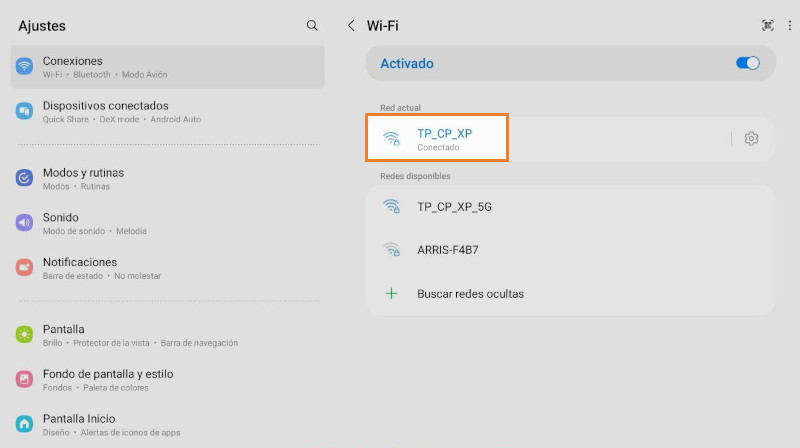The height and width of the screenshot is (448, 800).
Task: Connect to the TP_CP_XP_5G network
Action: coord(454,207)
